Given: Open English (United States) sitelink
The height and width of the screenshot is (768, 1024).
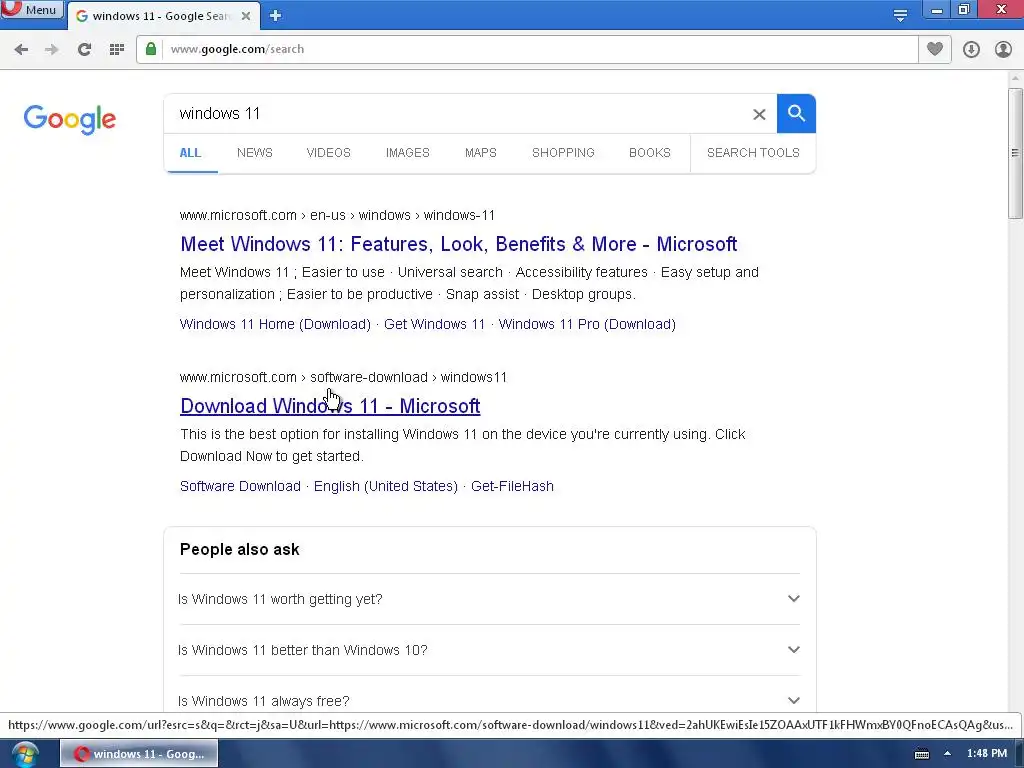Looking at the screenshot, I should point(385,487).
